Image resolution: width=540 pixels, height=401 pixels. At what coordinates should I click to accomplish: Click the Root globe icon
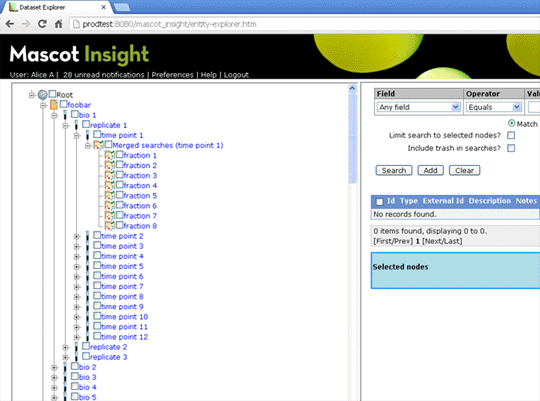click(x=42, y=94)
